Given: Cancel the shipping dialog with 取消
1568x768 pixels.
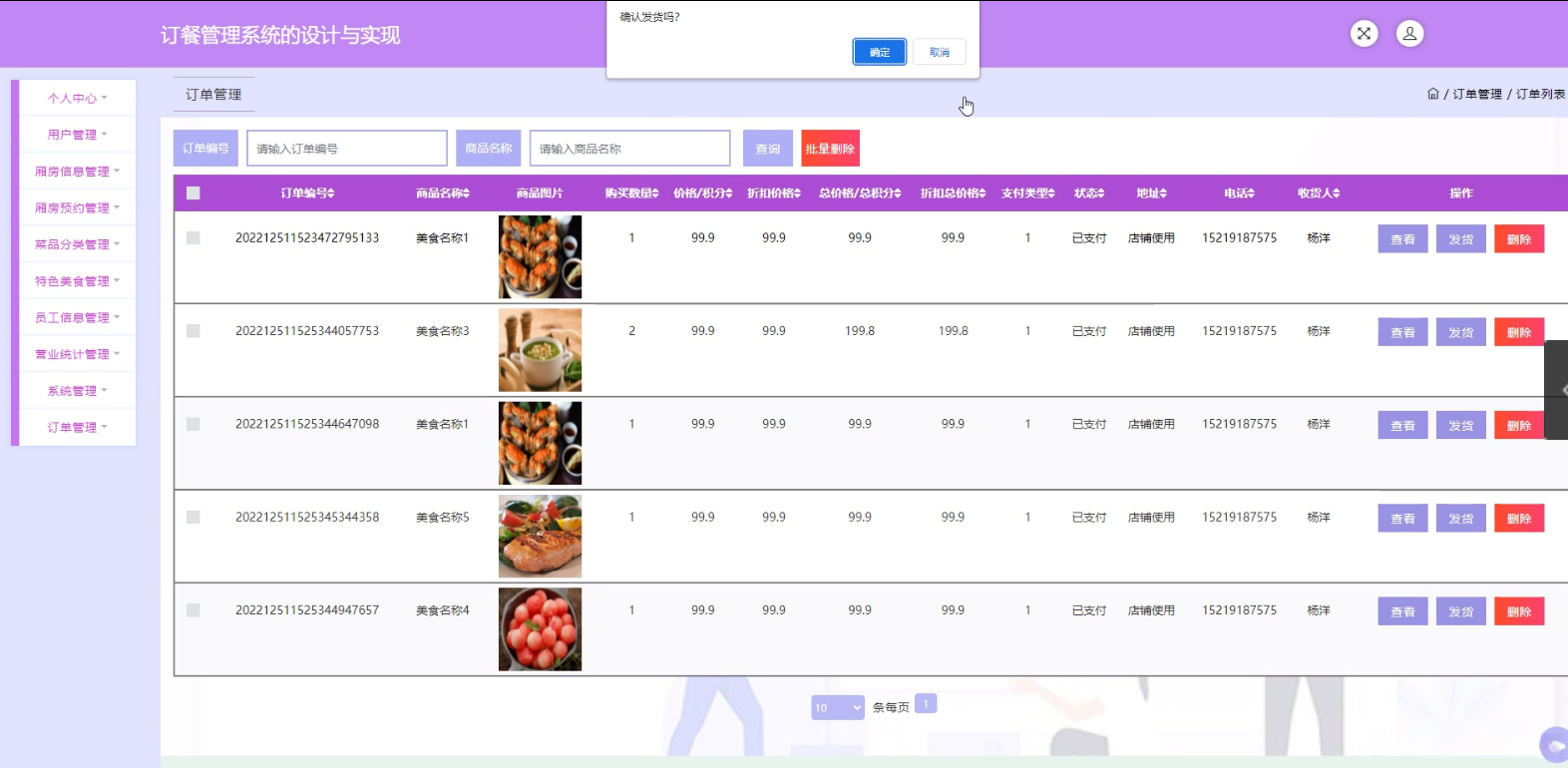Looking at the screenshot, I should 940,52.
